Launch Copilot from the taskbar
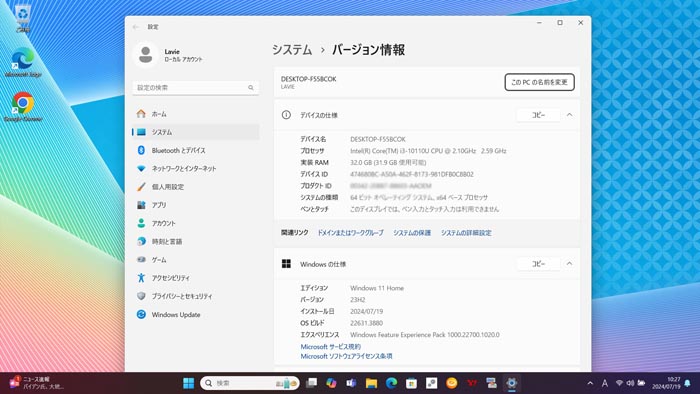 click(x=331, y=383)
